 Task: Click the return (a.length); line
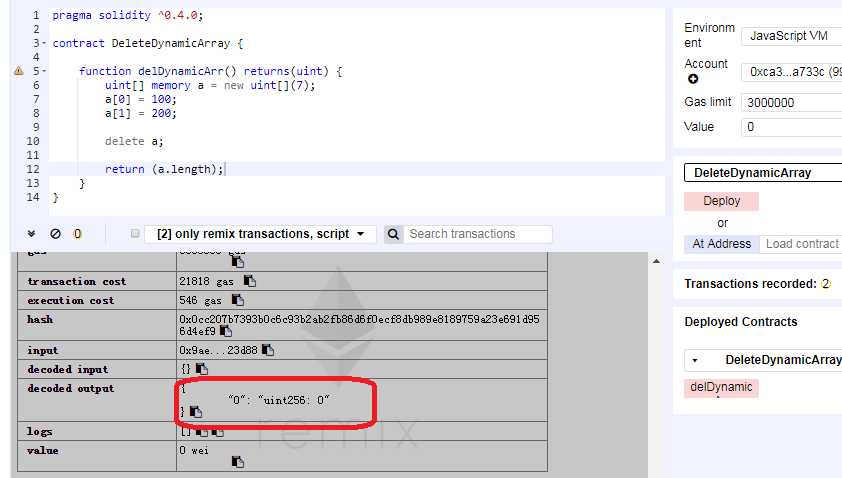164,169
